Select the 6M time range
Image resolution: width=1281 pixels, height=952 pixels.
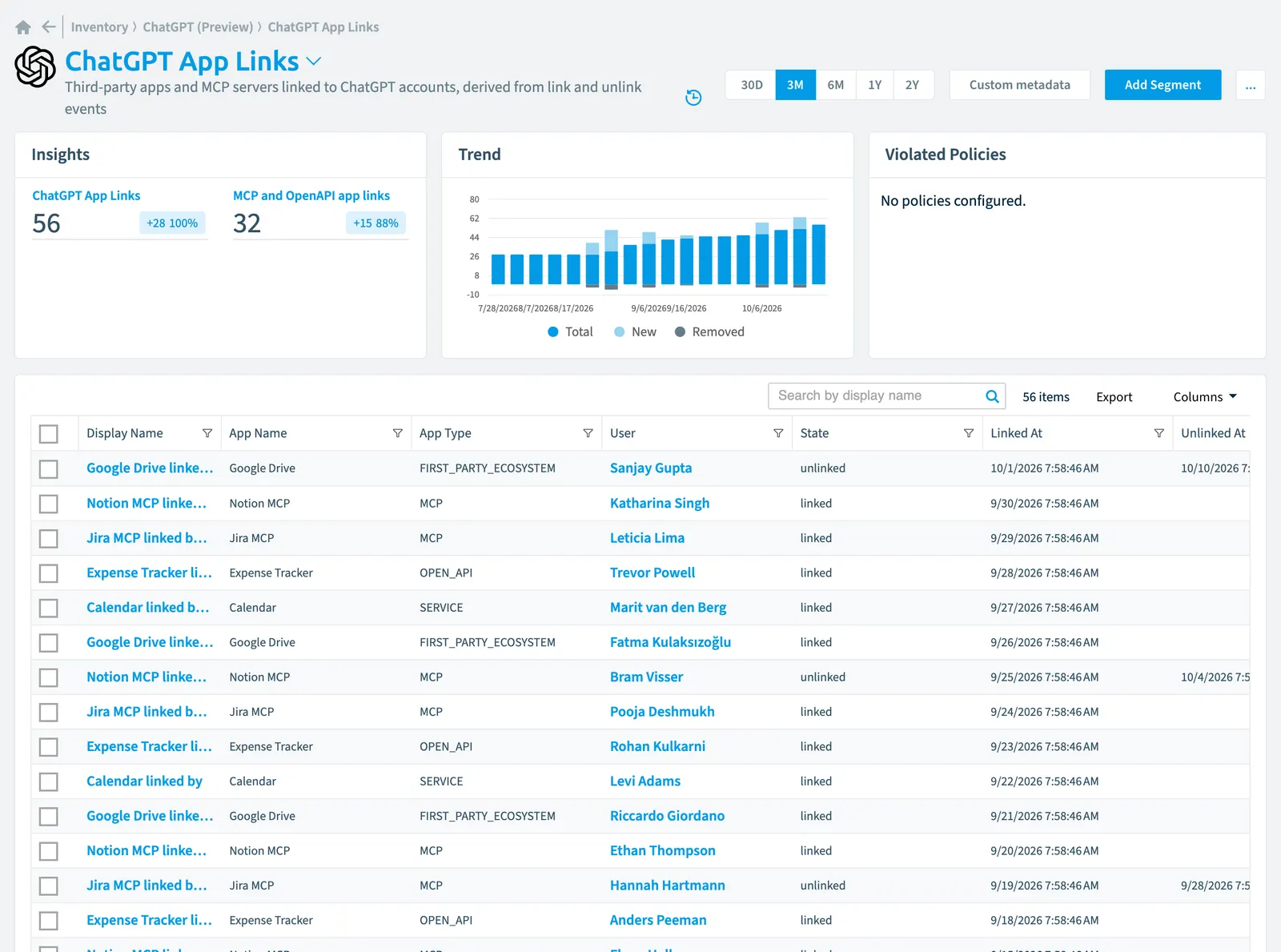(x=836, y=85)
